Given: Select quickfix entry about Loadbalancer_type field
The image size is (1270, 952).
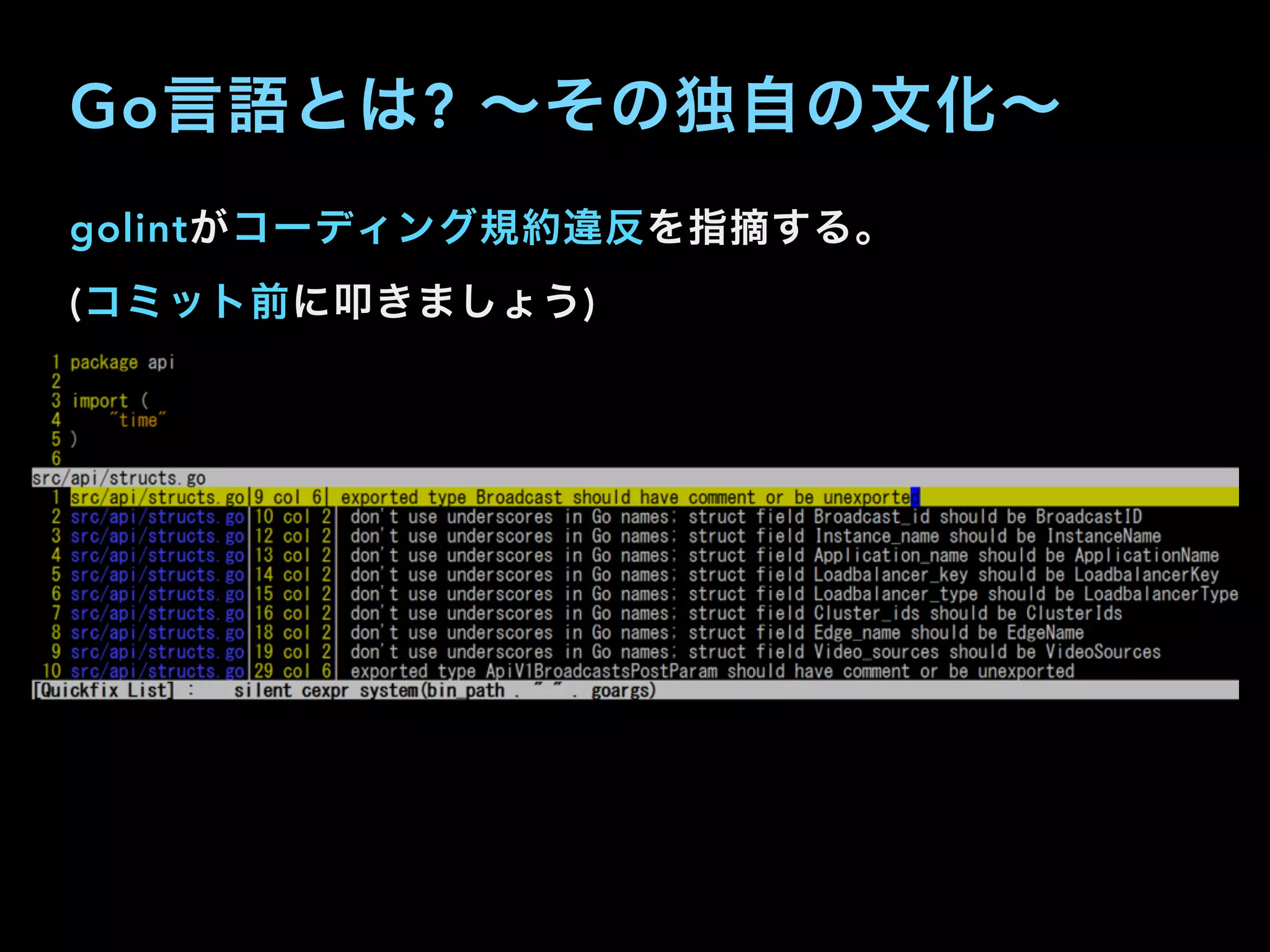Looking at the screenshot, I should 635,593.
